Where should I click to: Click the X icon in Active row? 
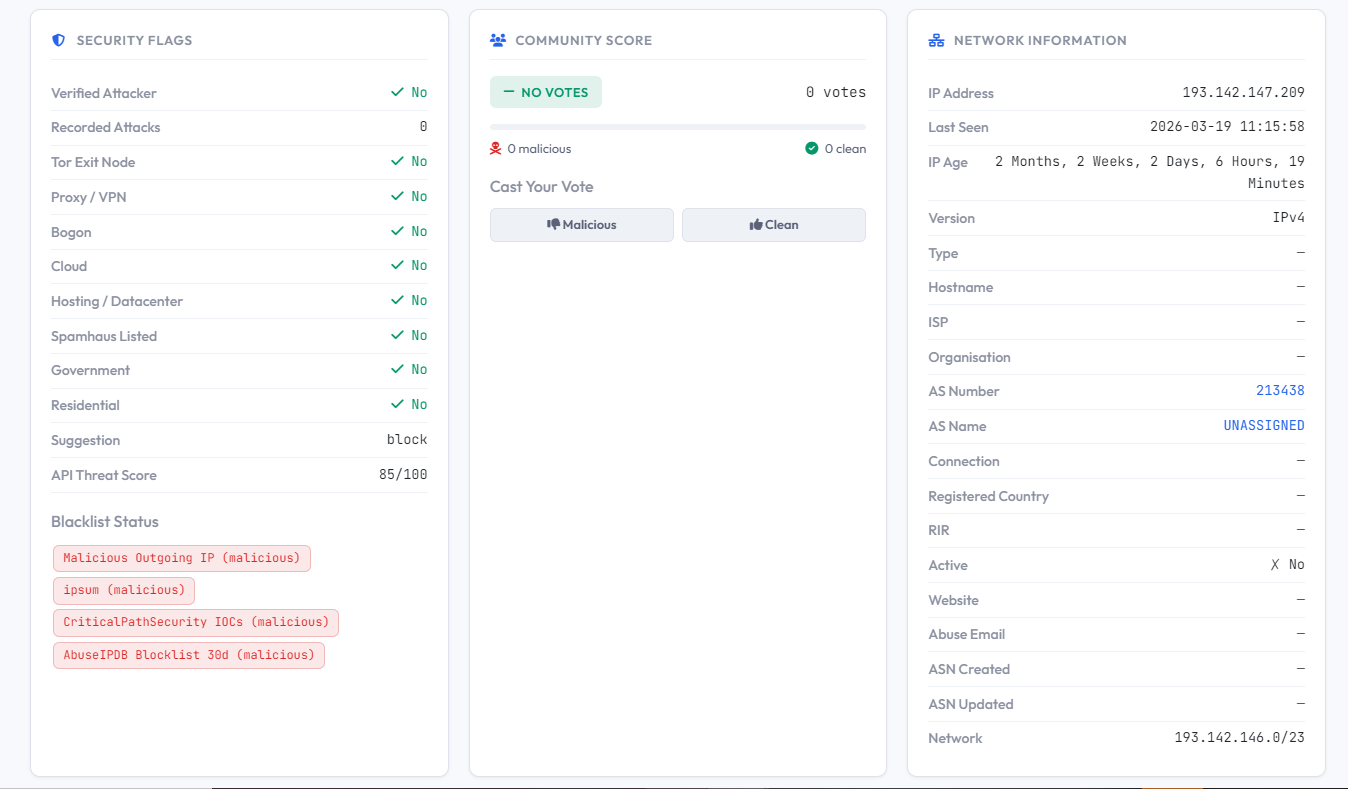coord(1275,565)
